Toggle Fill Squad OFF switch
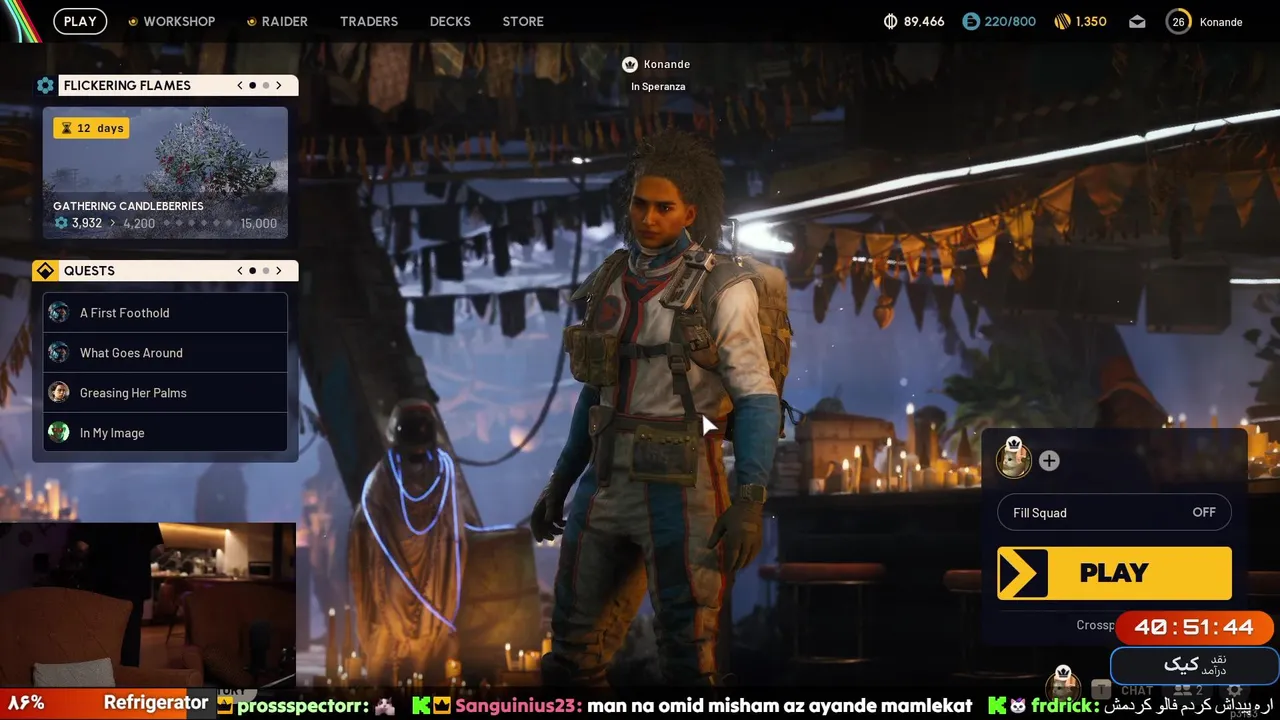Viewport: 1280px width, 720px height. (x=1114, y=512)
